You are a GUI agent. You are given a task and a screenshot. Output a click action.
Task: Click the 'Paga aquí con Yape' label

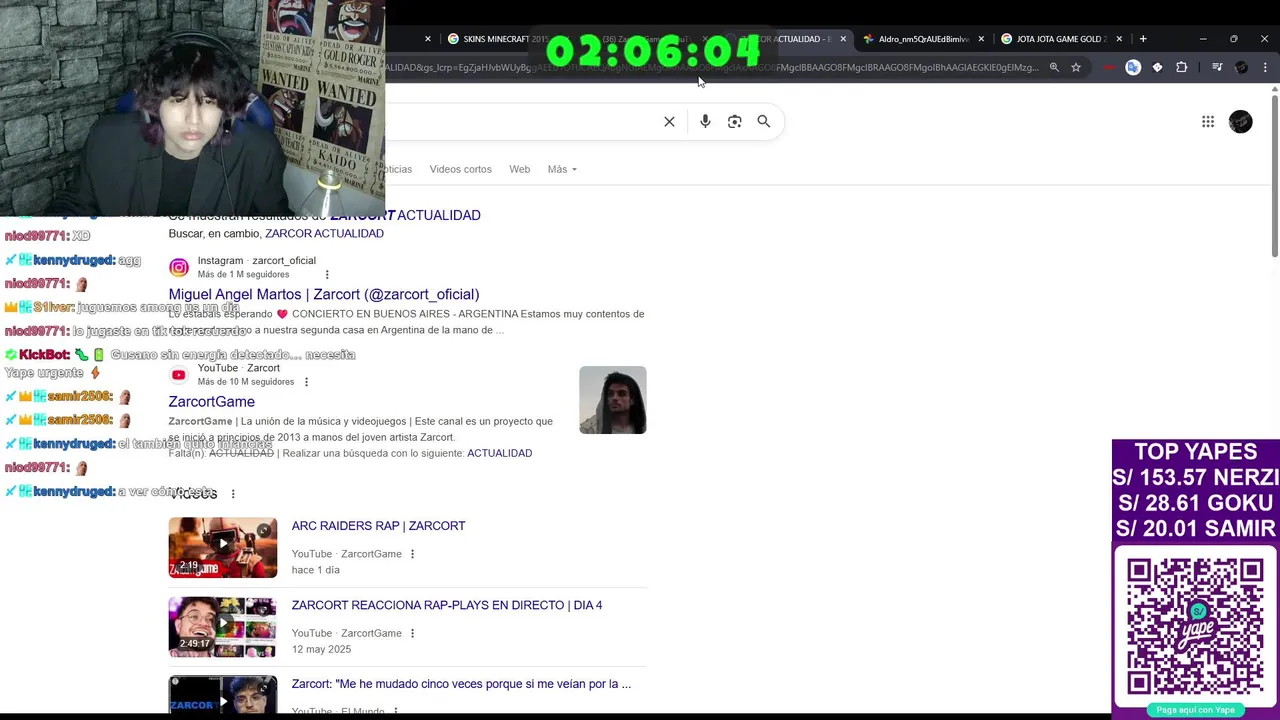[x=1195, y=710]
